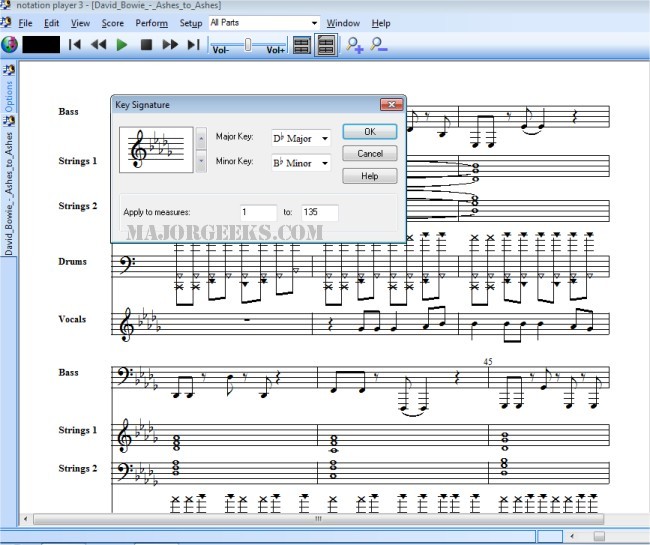Toggle the highlighted page view layout button

pyautogui.click(x=325, y=44)
